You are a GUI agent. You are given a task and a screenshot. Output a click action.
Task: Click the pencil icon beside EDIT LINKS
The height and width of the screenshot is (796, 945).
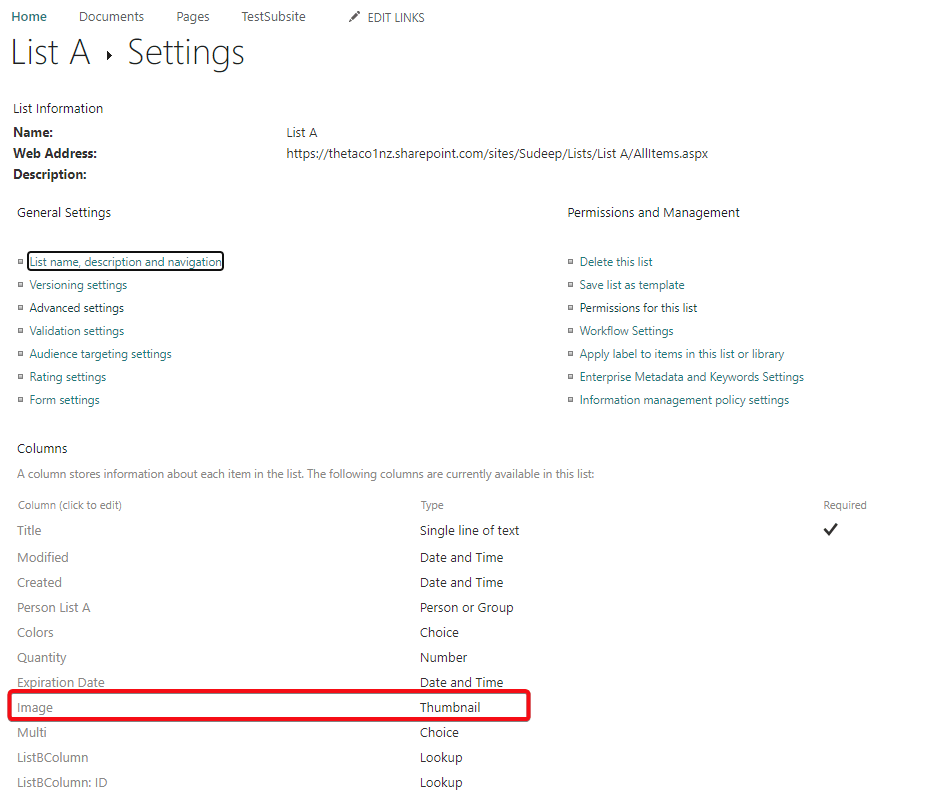pos(354,17)
